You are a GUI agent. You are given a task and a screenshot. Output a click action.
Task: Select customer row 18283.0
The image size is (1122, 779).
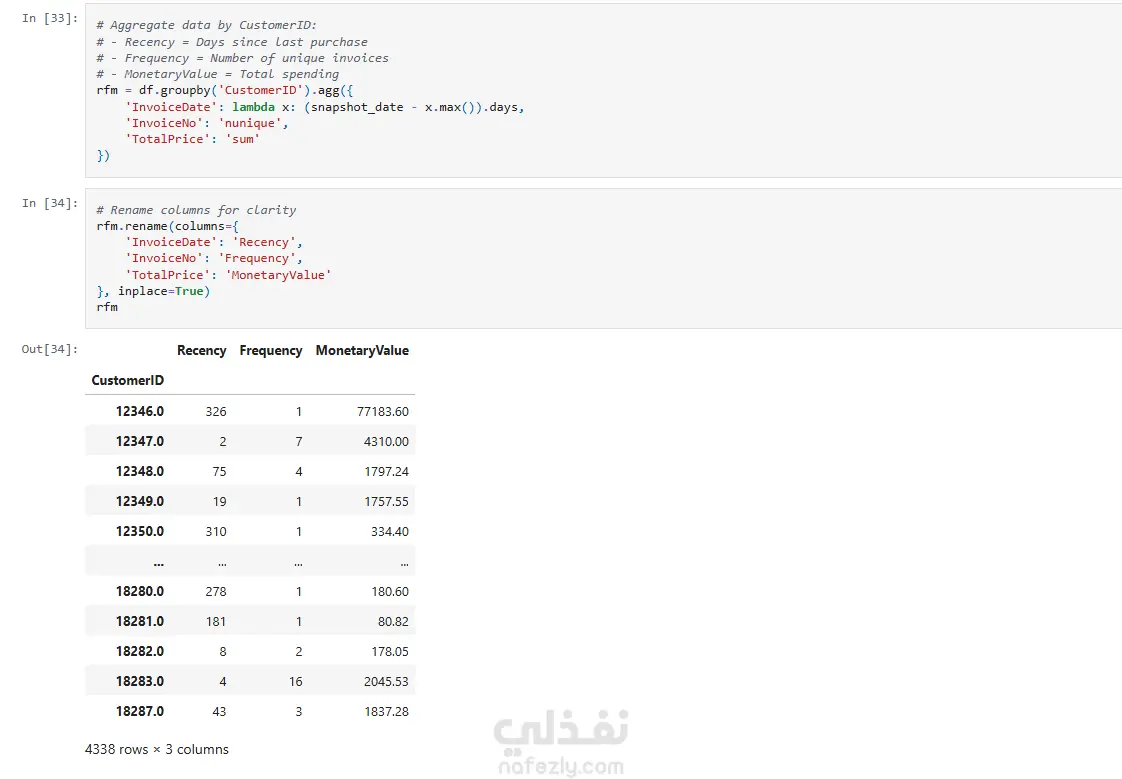(250, 682)
